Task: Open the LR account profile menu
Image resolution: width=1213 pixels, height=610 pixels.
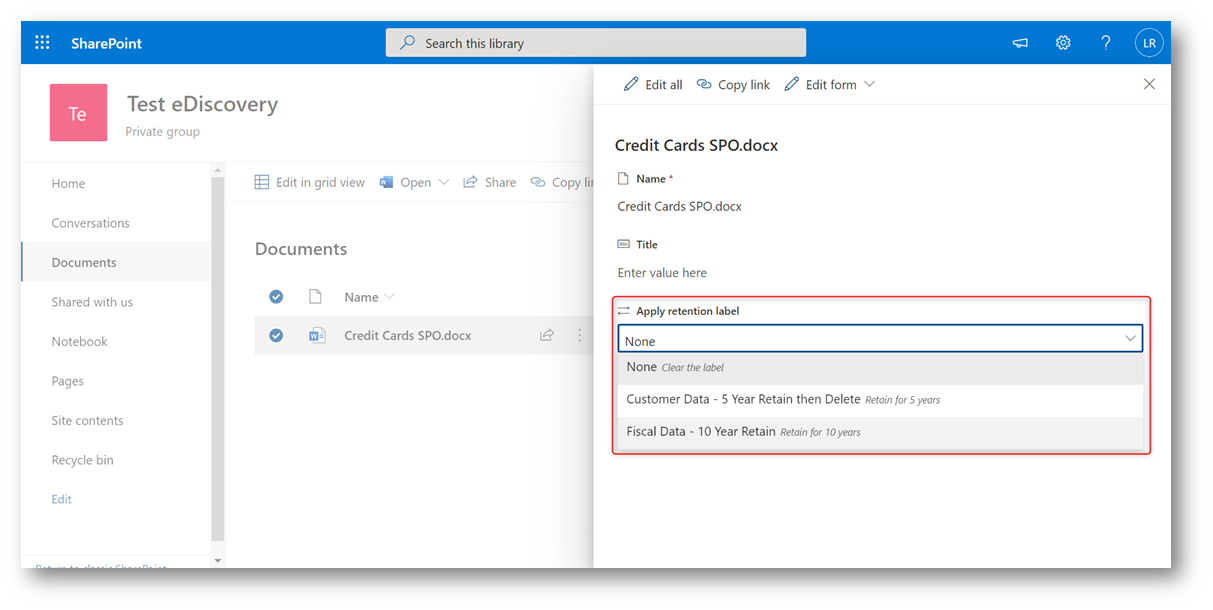Action: [1149, 43]
